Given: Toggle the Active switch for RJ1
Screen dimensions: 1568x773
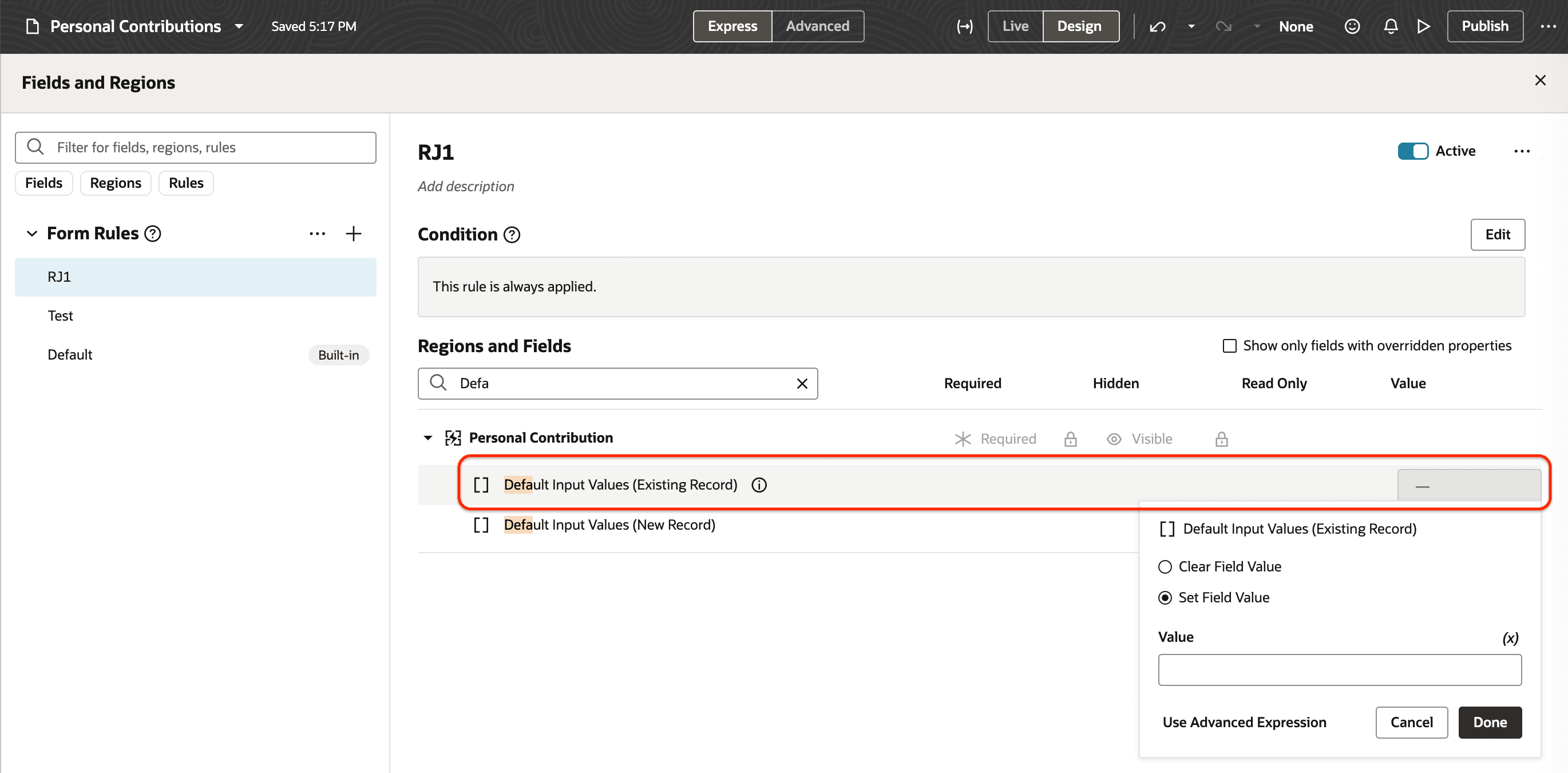Looking at the screenshot, I should tap(1413, 151).
